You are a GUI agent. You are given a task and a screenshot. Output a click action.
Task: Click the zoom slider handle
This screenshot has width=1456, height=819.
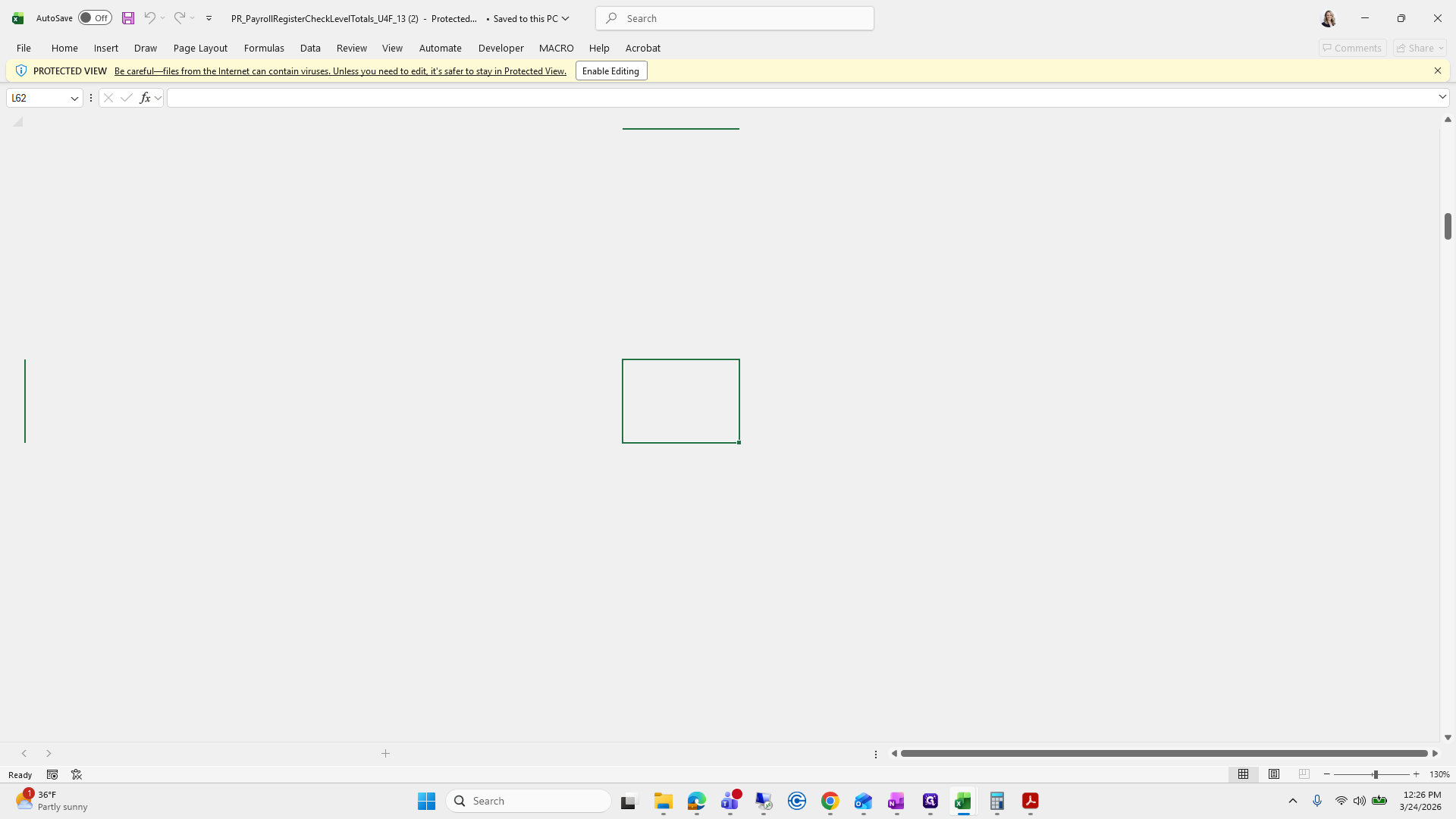1375,774
